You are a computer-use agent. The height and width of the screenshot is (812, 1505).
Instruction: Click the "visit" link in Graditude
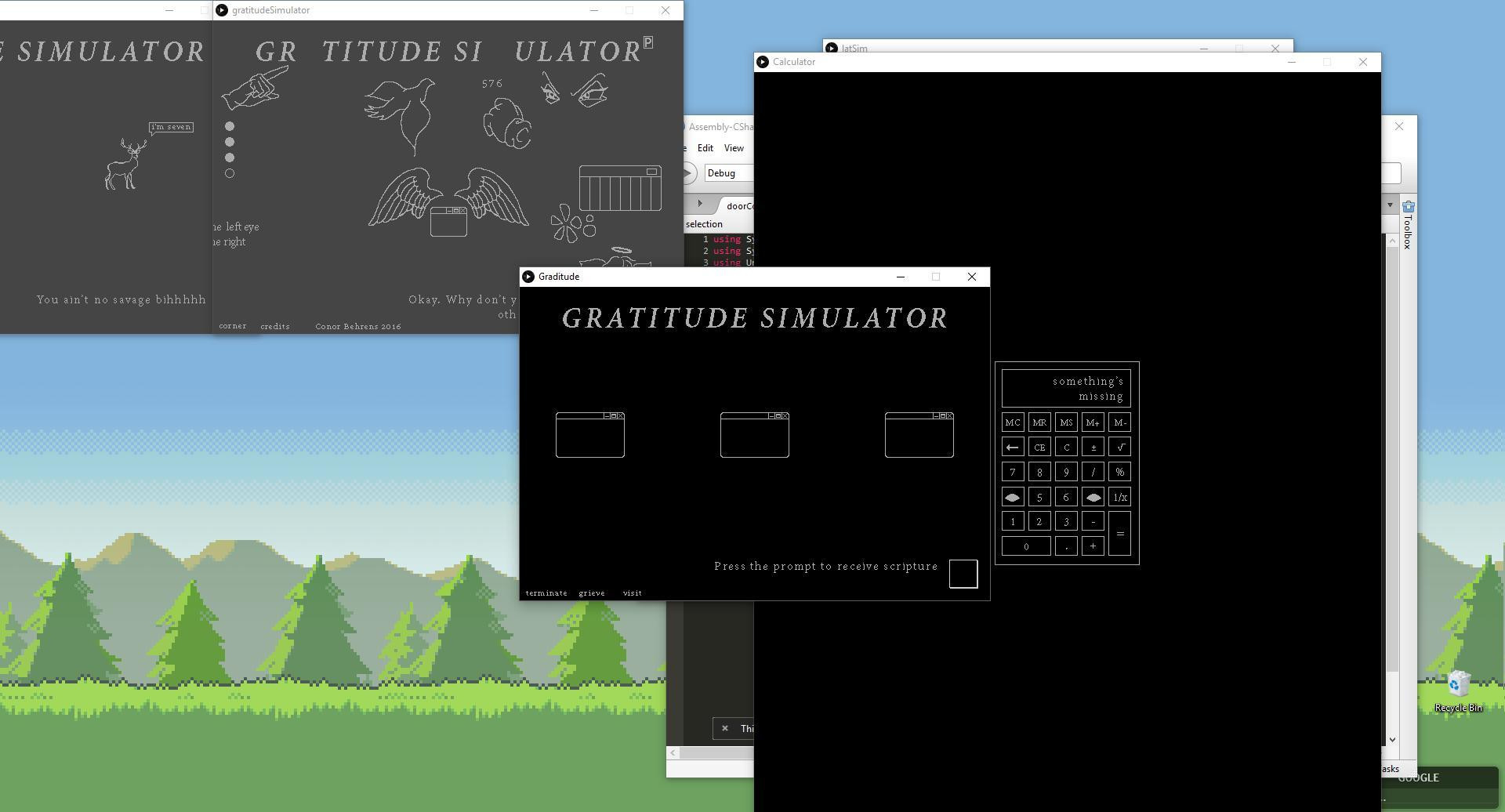point(633,593)
